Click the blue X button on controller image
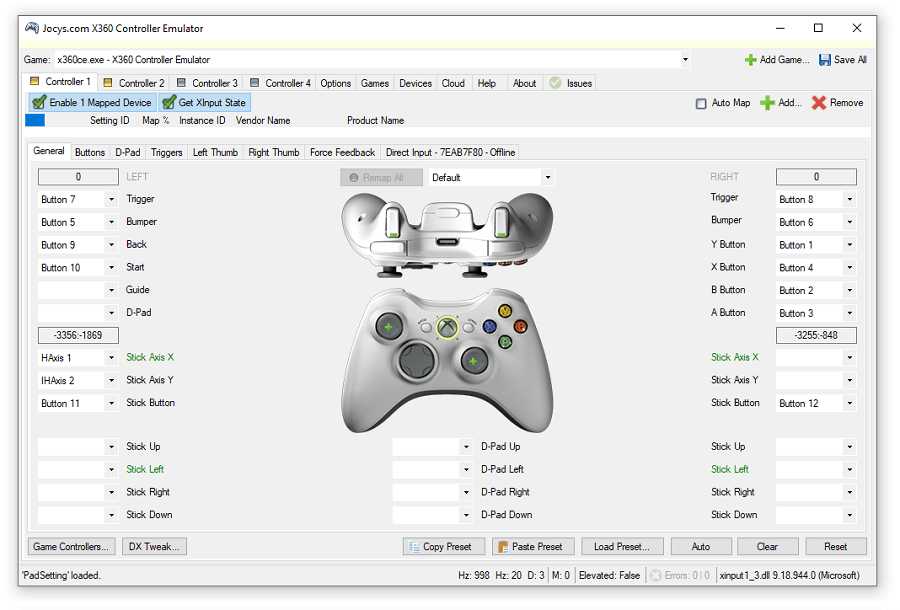Image resolution: width=900 pixels, height=610 pixels. pyautogui.click(x=490, y=327)
